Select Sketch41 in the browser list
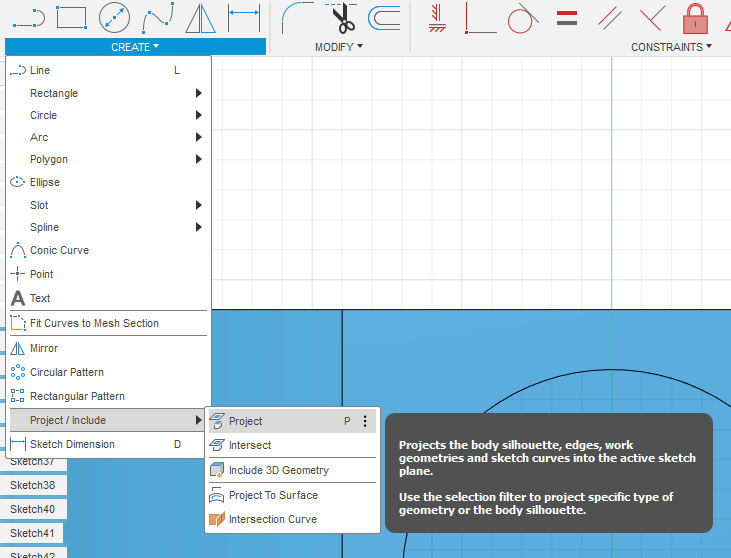 [32, 533]
